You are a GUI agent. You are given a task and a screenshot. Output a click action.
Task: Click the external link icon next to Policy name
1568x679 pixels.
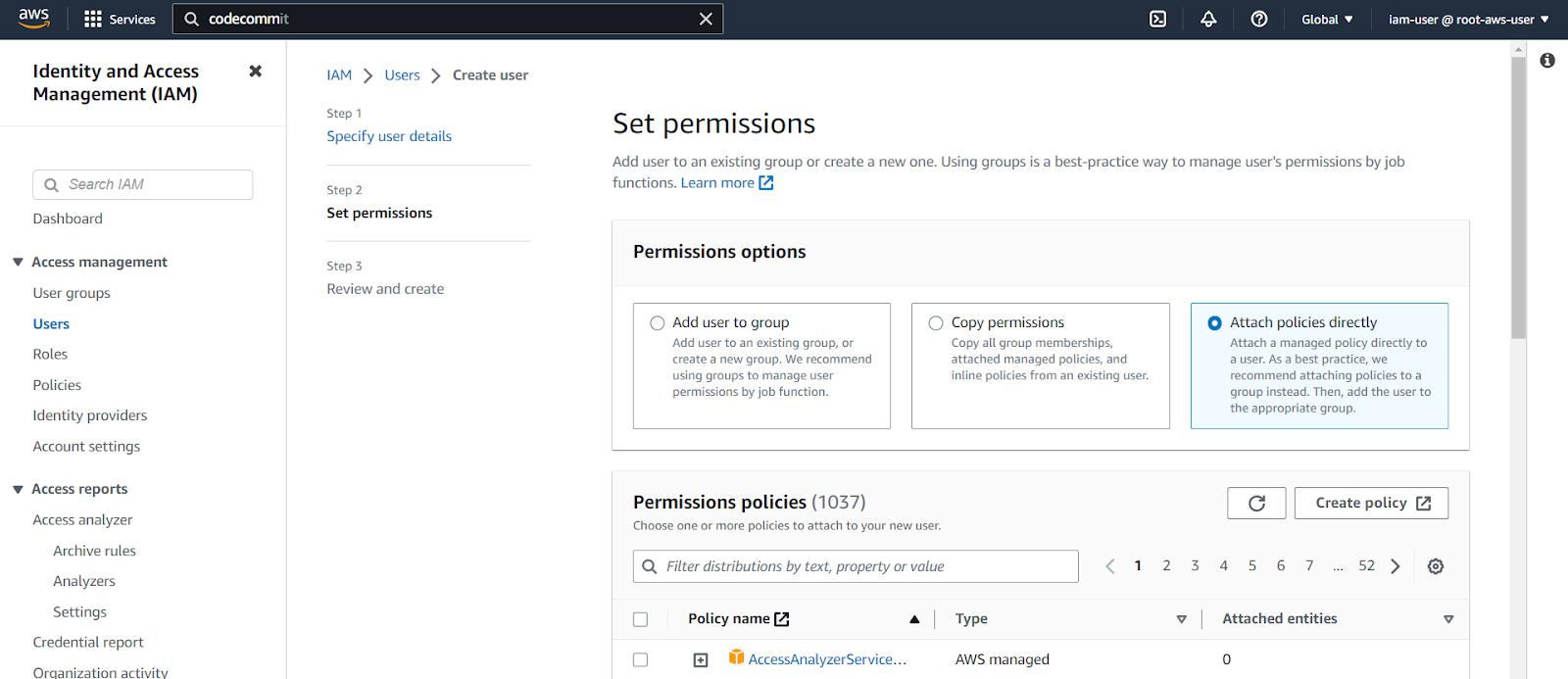coord(782,619)
